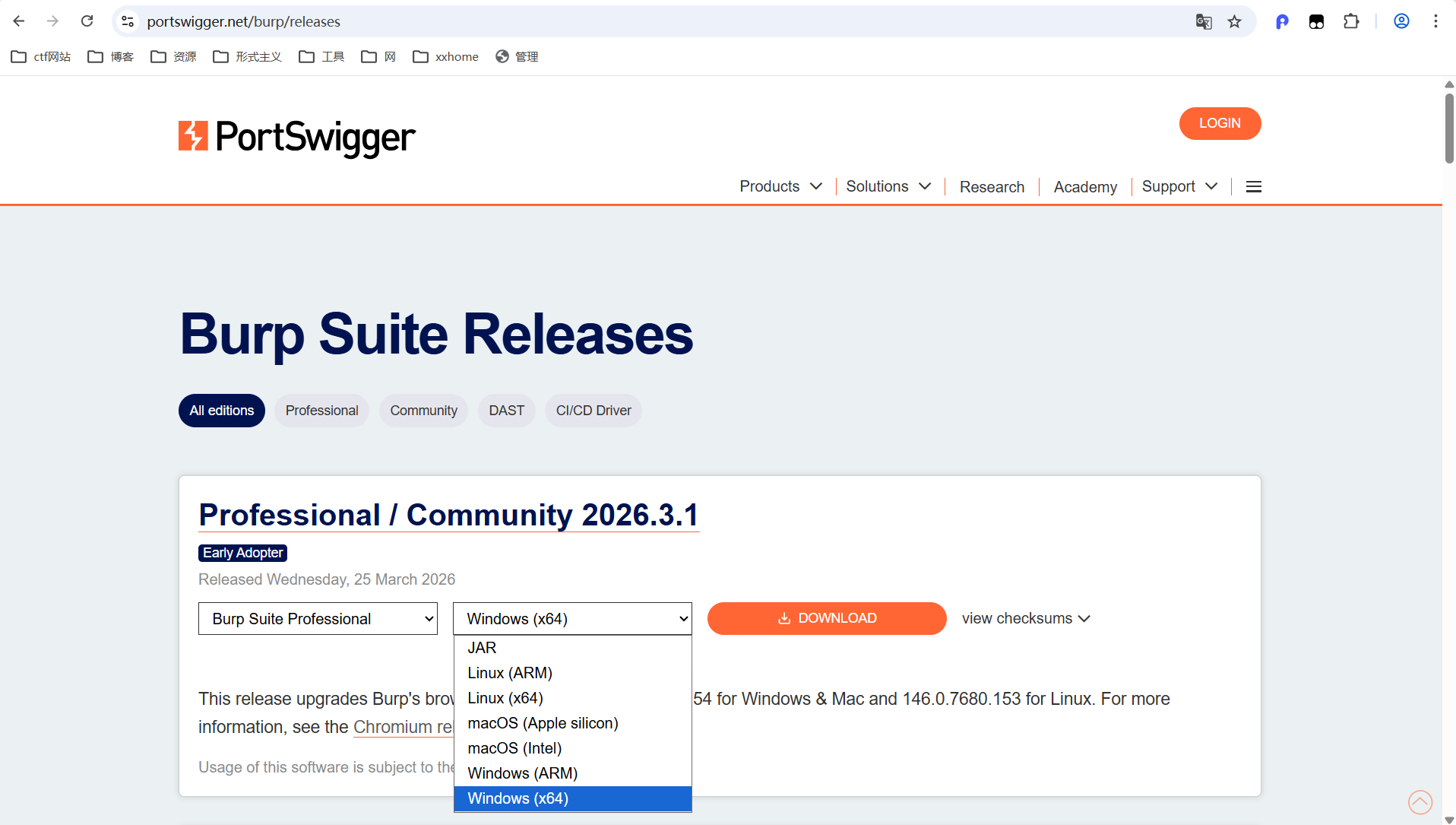Select JAR from the platform list
Screen dimensions: 1456x825
click(x=573, y=648)
